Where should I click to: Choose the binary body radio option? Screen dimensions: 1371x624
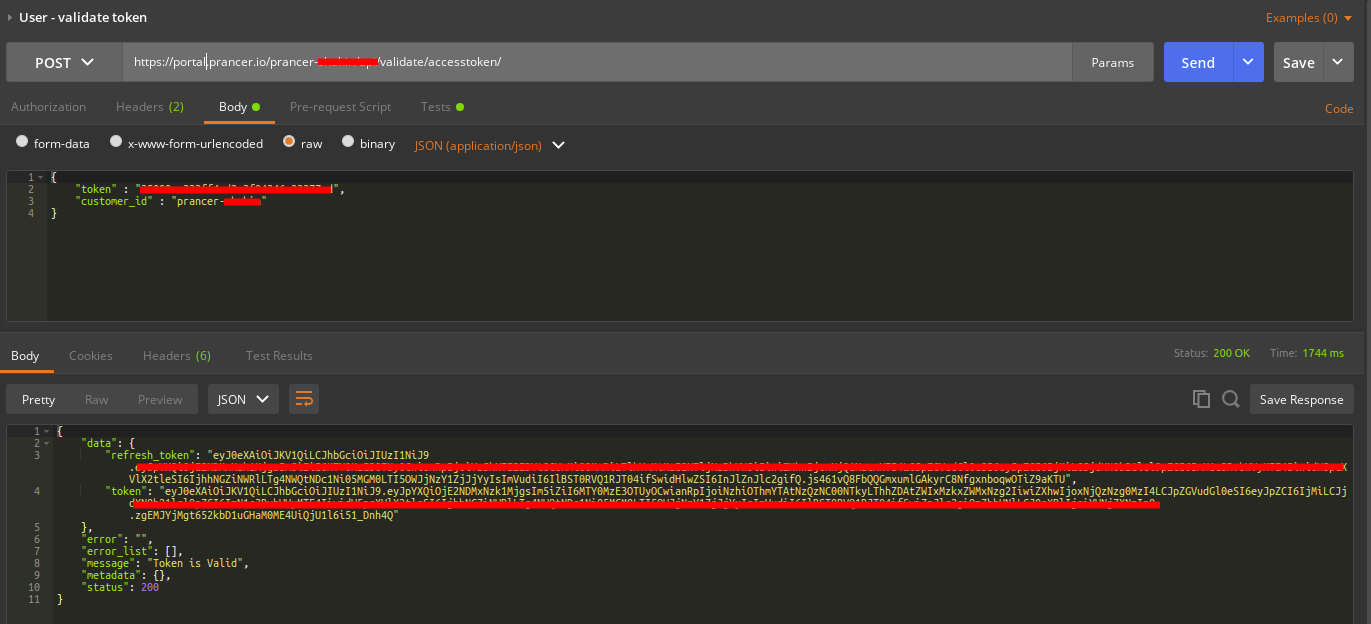click(348, 143)
